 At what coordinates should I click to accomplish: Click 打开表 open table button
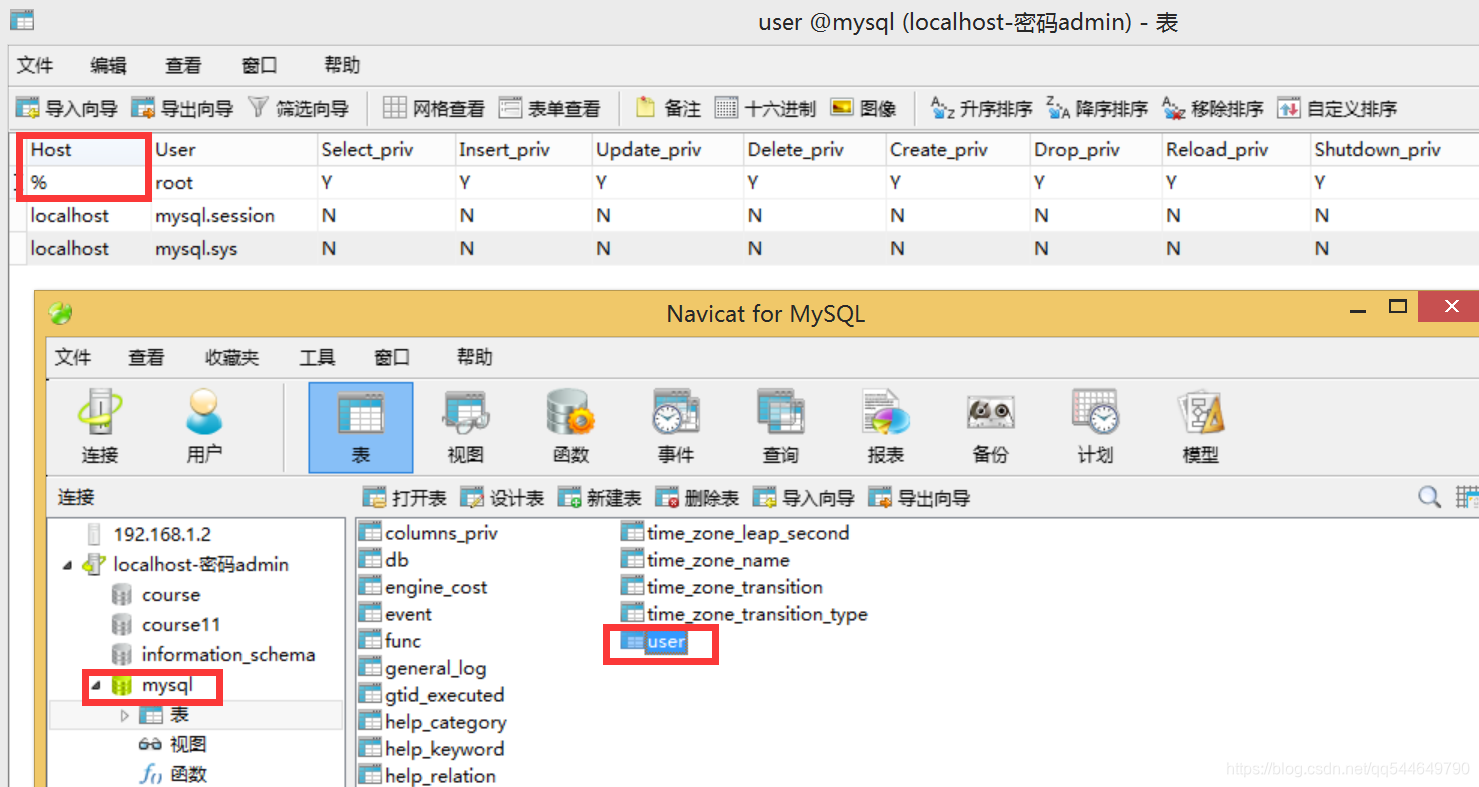(404, 497)
